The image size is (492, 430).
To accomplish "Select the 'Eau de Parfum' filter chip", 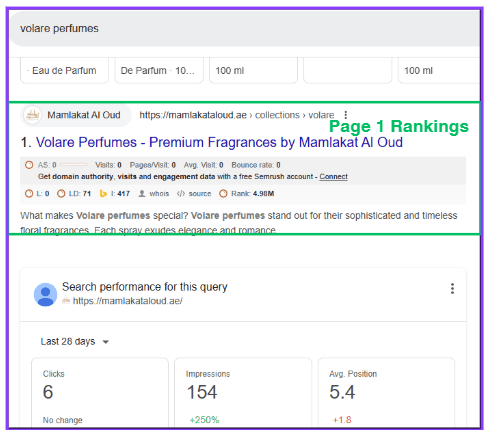I will [64, 71].
